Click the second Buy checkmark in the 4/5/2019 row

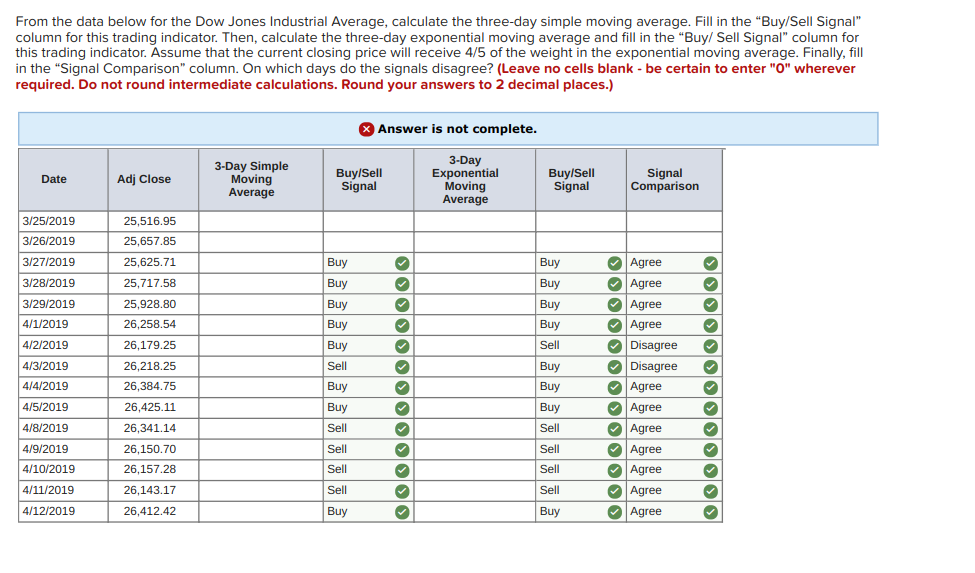[615, 408]
